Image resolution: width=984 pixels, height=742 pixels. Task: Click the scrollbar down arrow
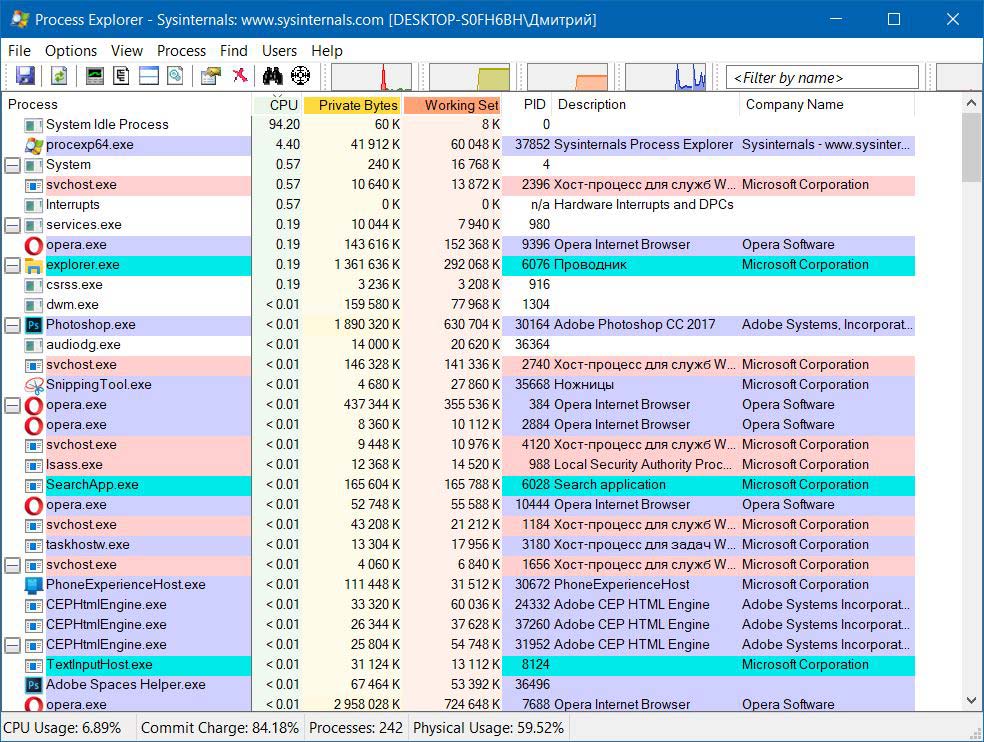[x=971, y=701]
